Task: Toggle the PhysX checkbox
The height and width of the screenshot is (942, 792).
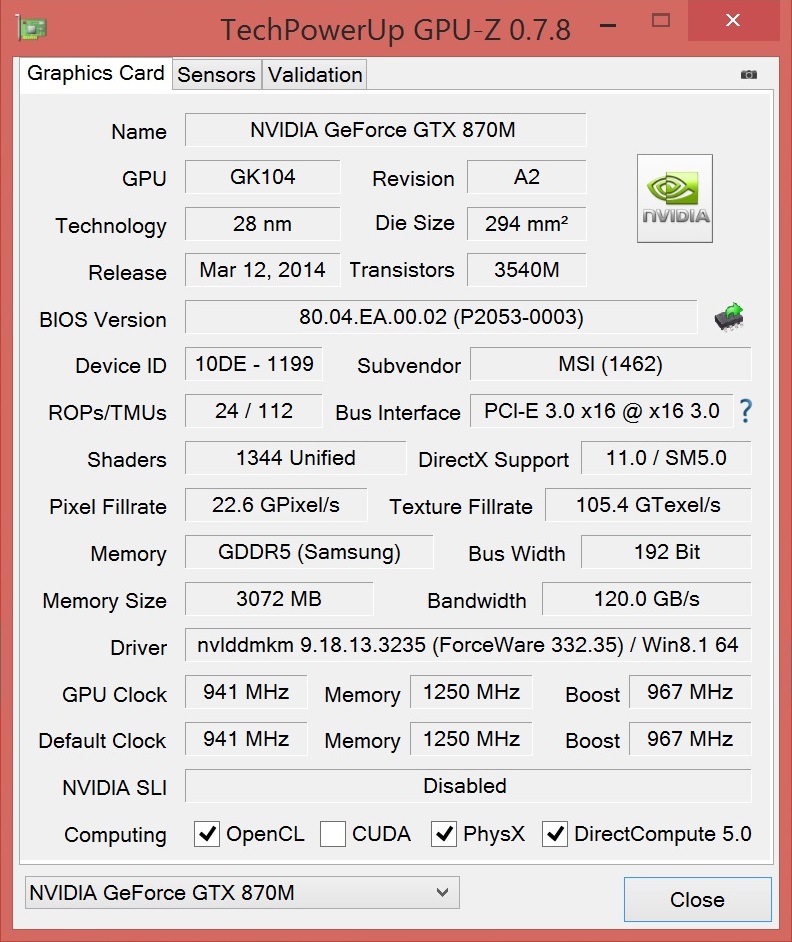Action: [444, 834]
